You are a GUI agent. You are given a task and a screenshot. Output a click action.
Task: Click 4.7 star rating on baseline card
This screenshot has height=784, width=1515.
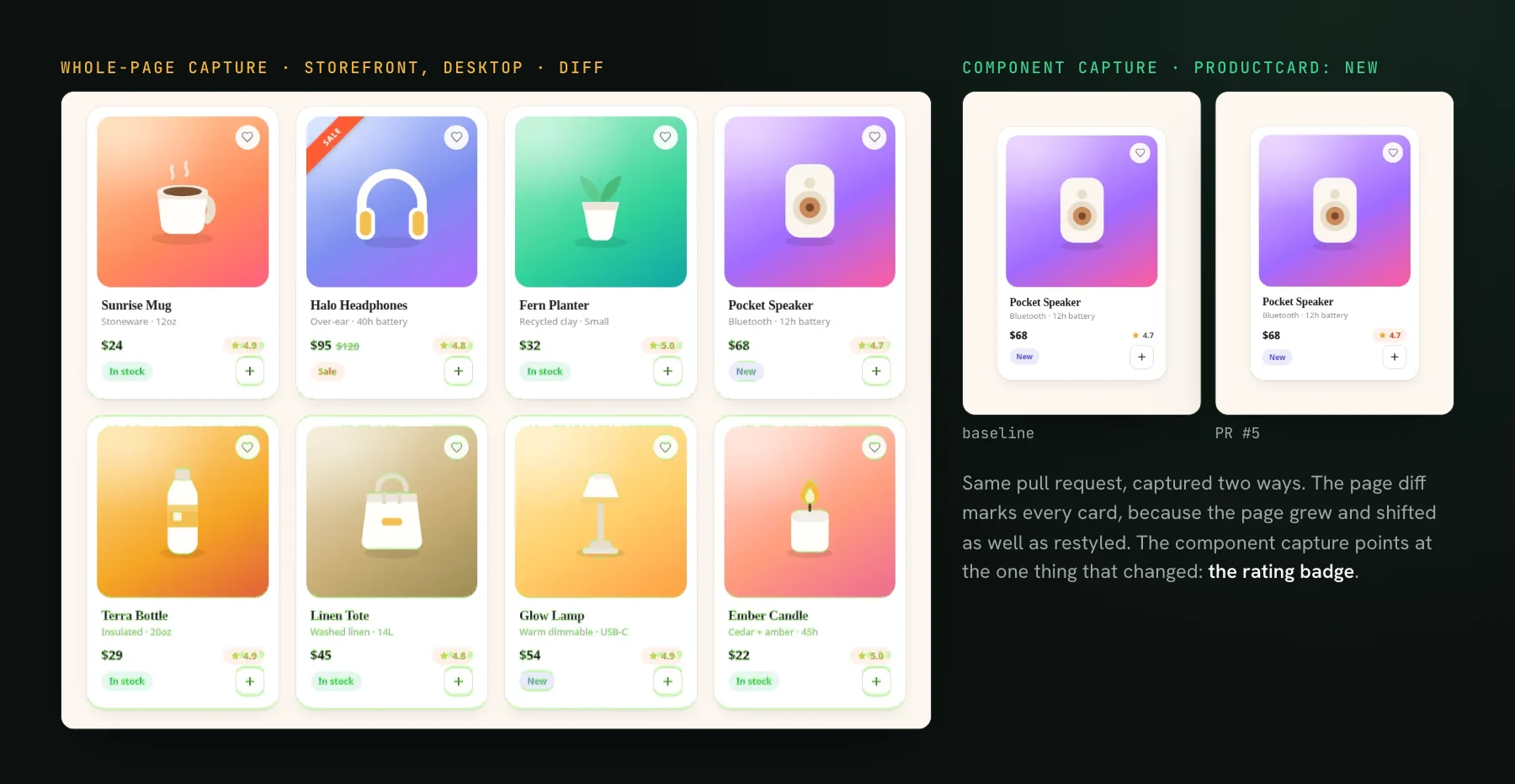[1143, 335]
